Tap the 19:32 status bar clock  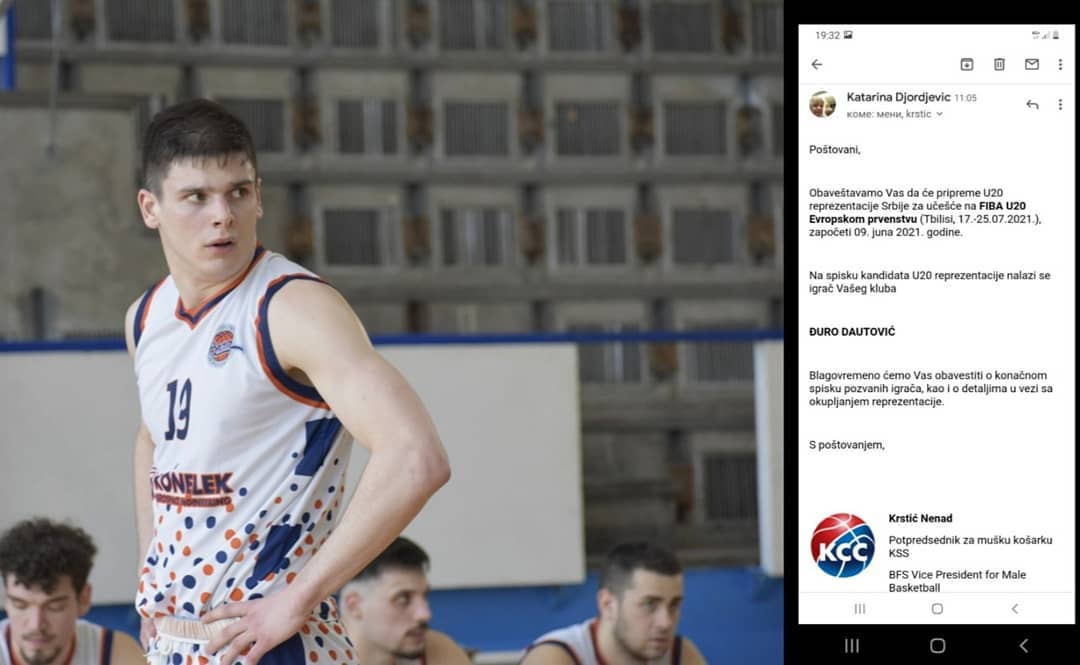click(827, 35)
